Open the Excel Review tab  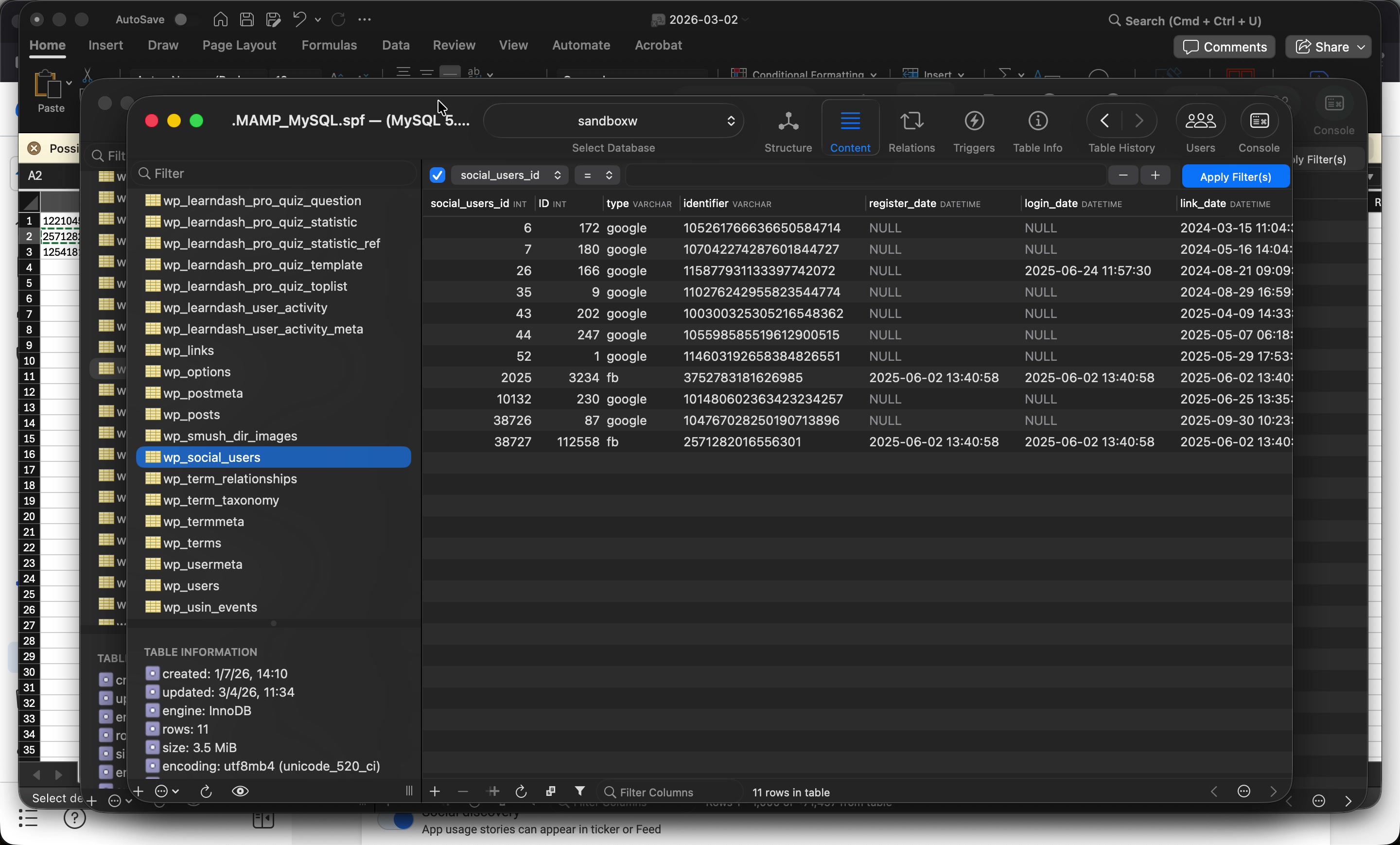tap(454, 45)
